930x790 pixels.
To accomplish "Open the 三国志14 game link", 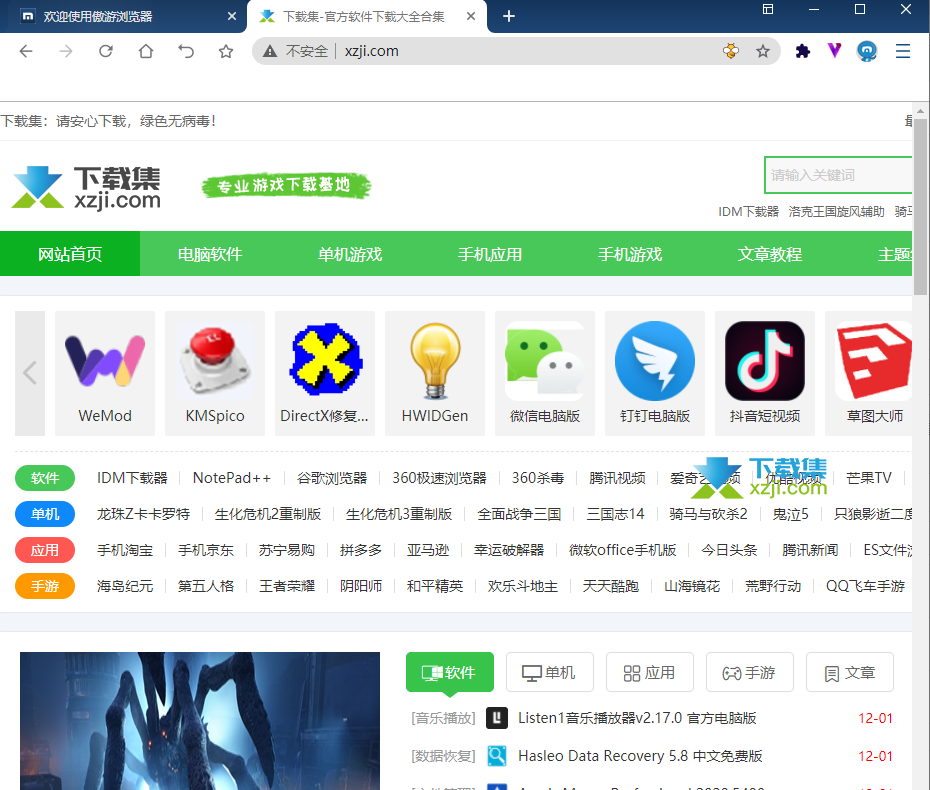I will pos(615,514).
